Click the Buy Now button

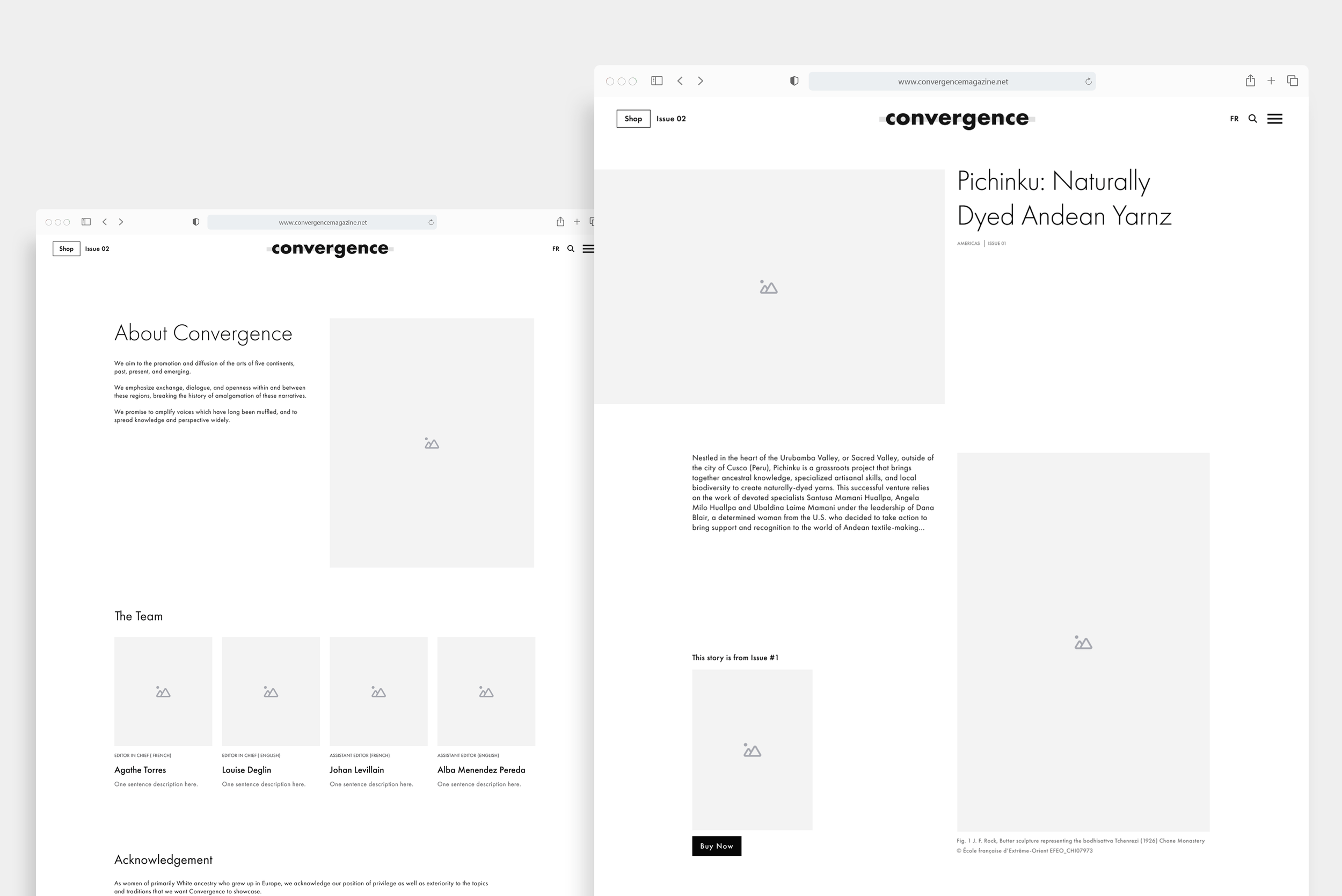[717, 846]
